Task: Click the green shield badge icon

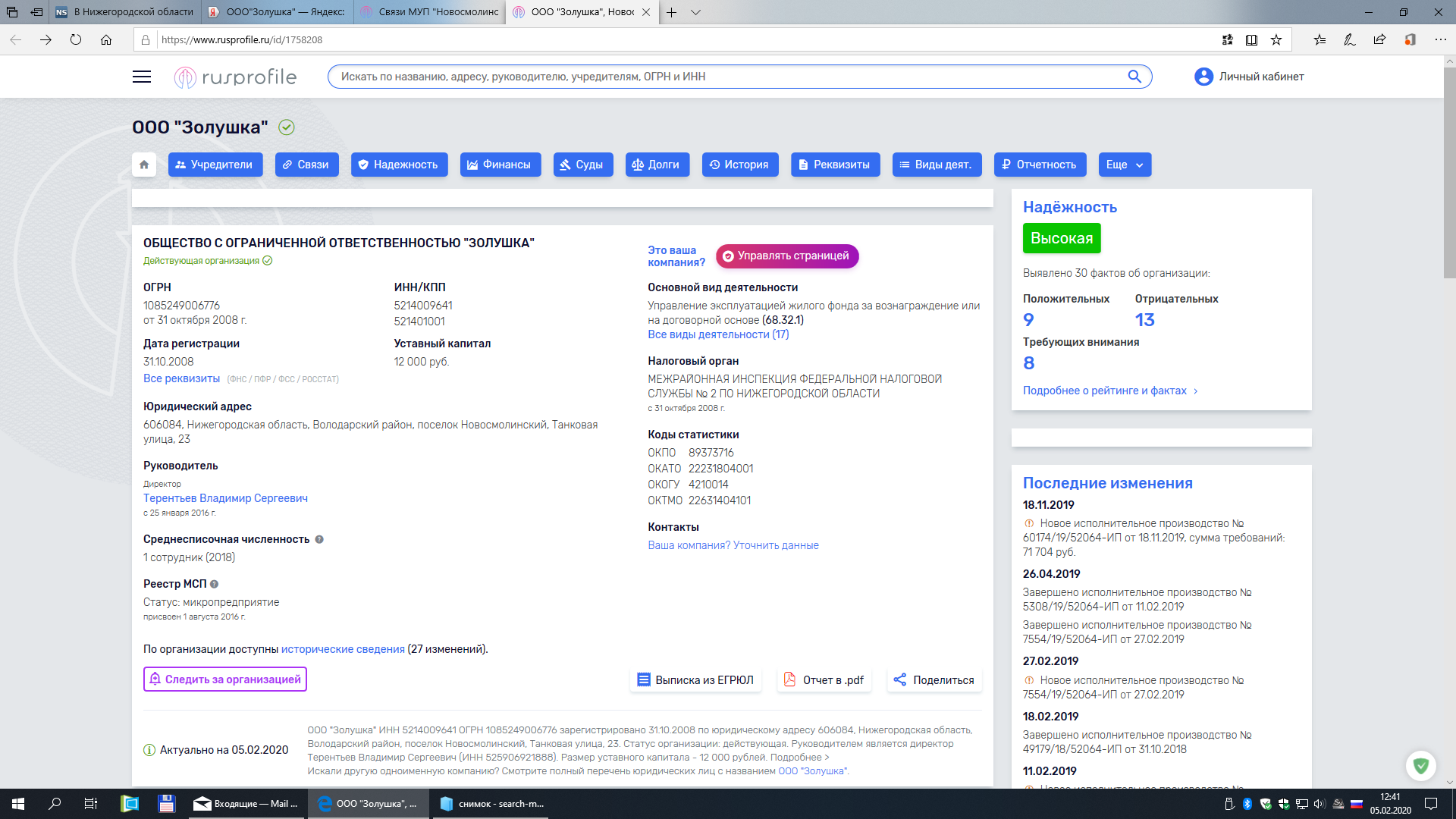Action: pyautogui.click(x=1421, y=766)
